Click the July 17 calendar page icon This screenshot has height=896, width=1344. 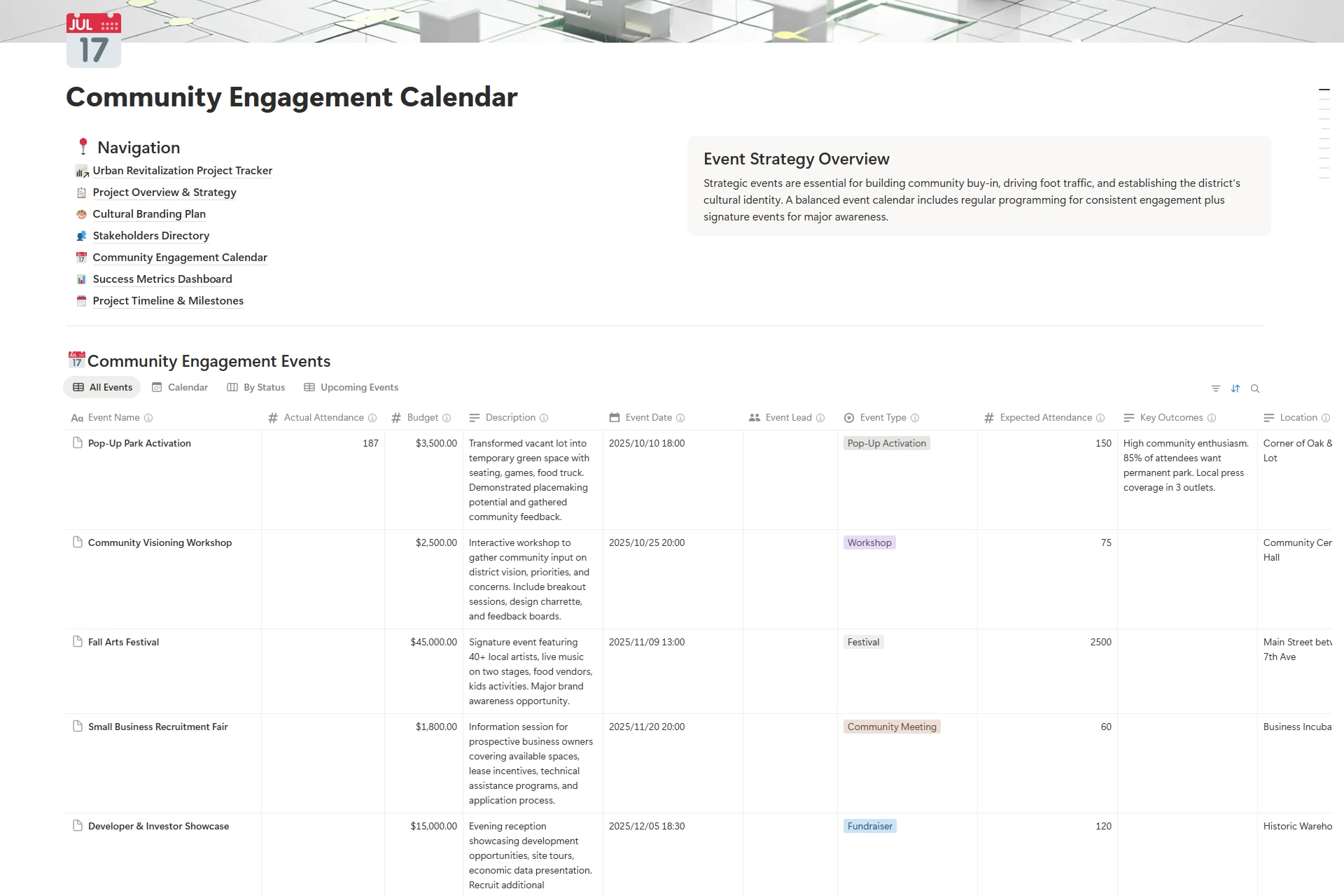94,41
